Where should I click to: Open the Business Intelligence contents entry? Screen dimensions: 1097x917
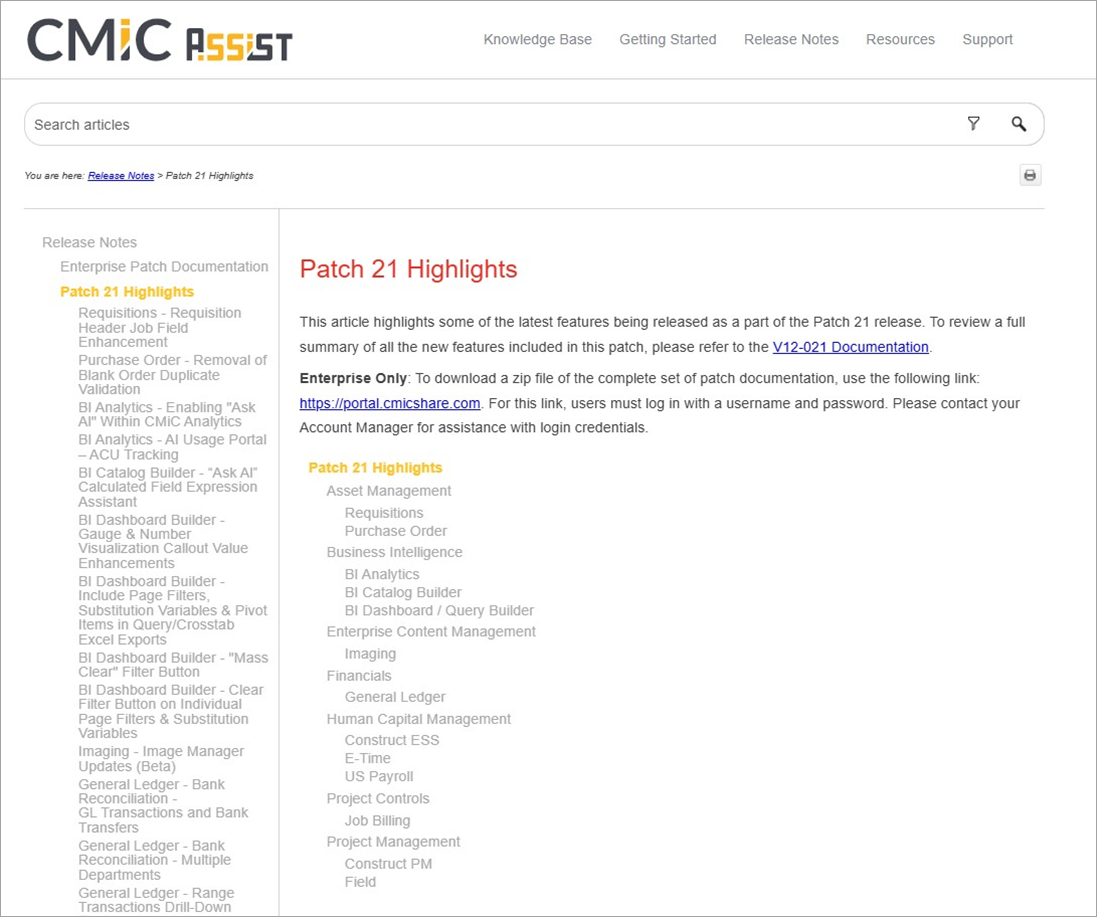point(394,552)
